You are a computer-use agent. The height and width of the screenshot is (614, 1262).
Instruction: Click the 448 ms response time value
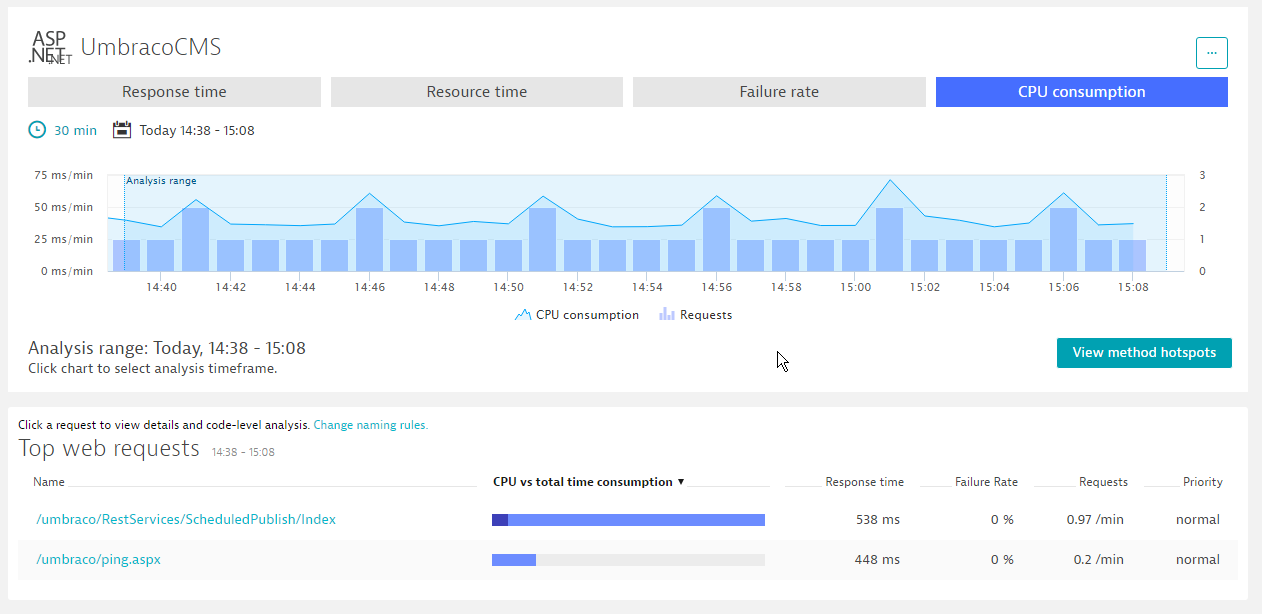877,560
